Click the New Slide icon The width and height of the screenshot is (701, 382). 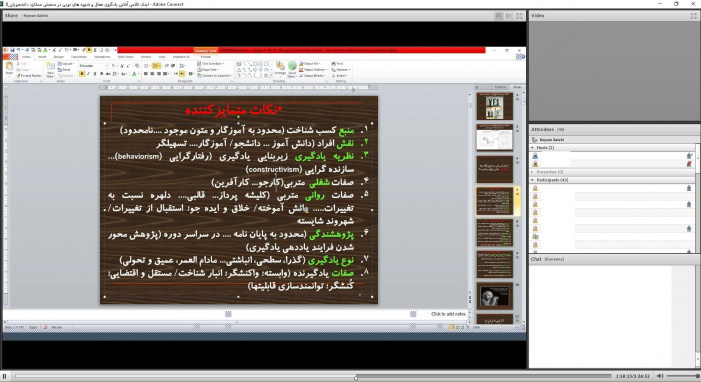coord(50,69)
